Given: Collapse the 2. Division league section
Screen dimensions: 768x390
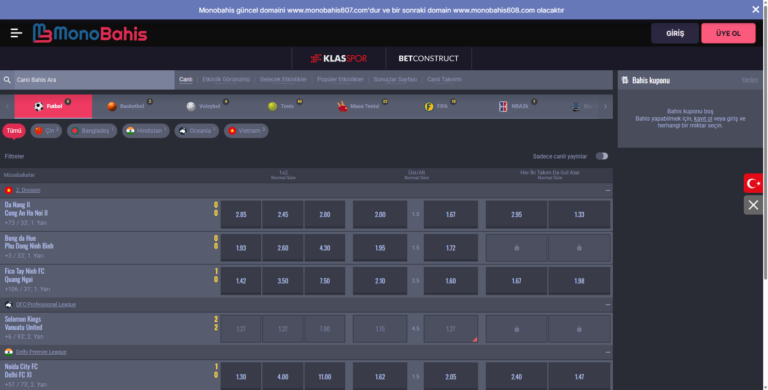Looking at the screenshot, I should pos(607,190).
